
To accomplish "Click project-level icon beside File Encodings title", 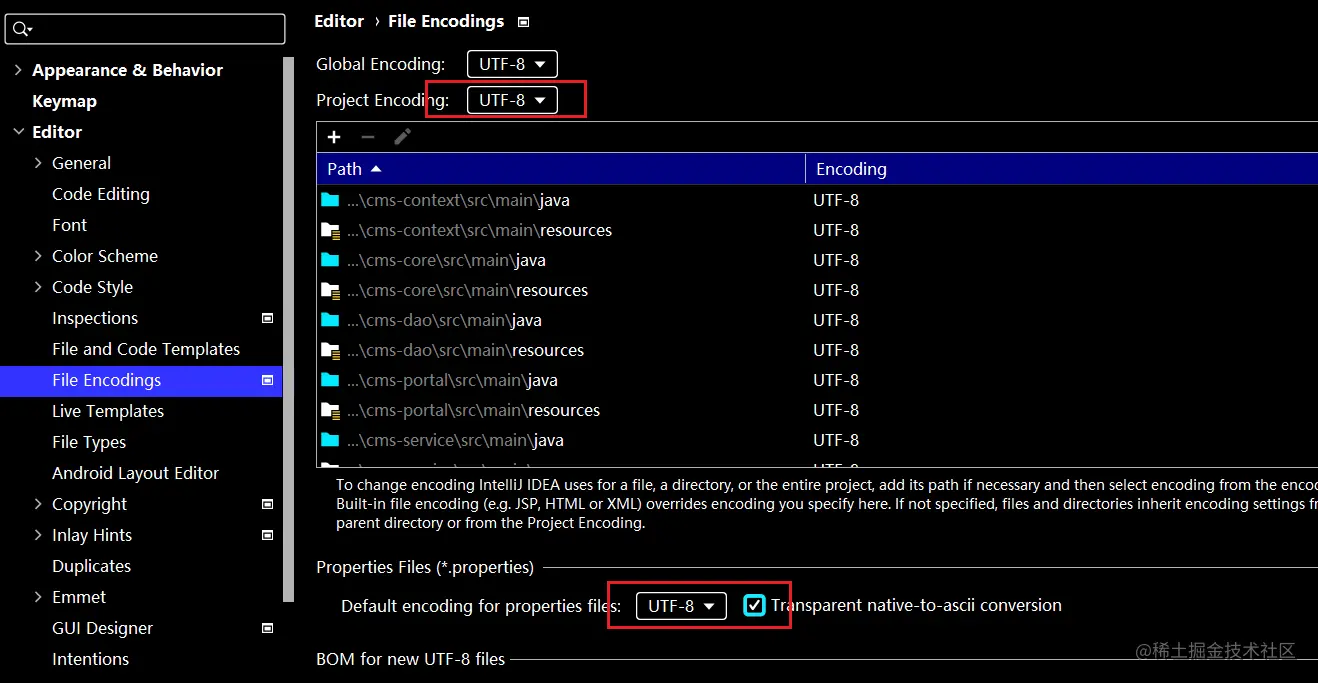I will click(x=523, y=22).
